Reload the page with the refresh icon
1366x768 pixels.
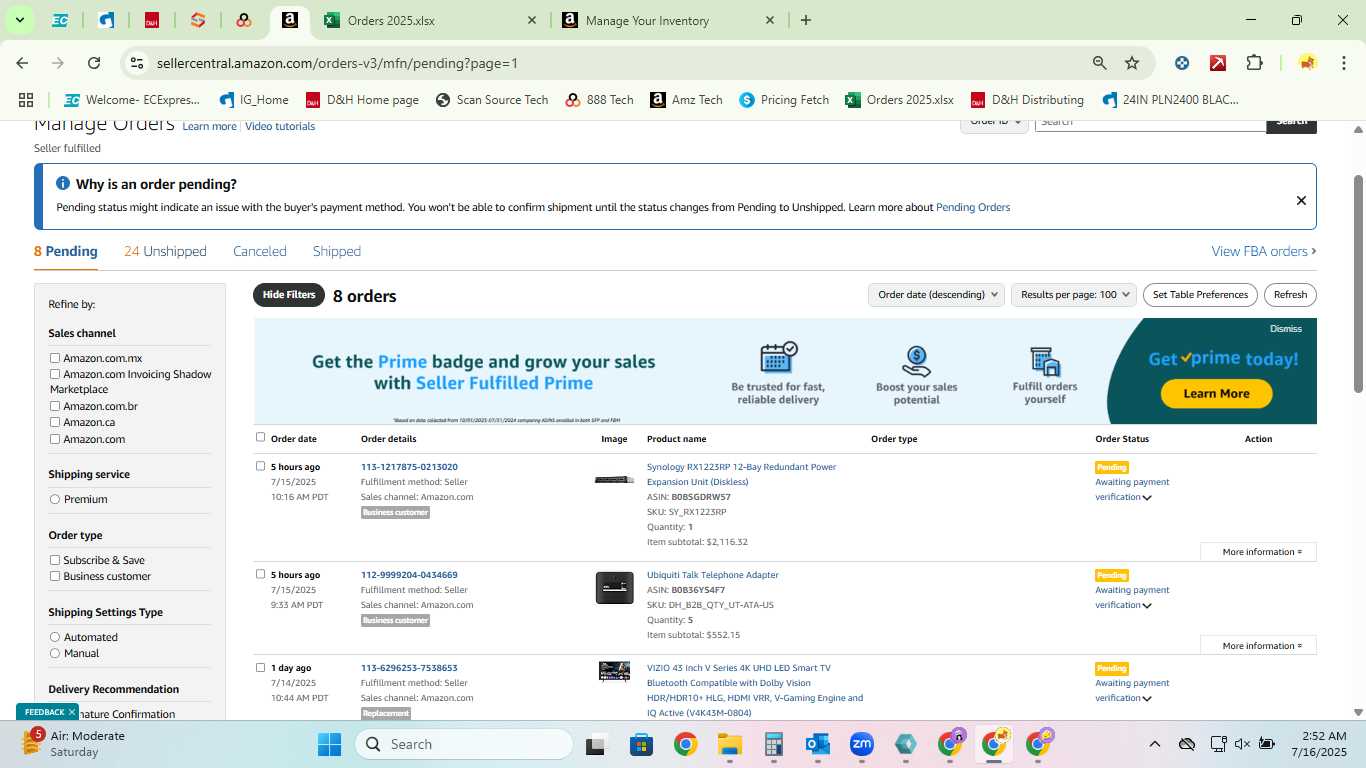(94, 63)
